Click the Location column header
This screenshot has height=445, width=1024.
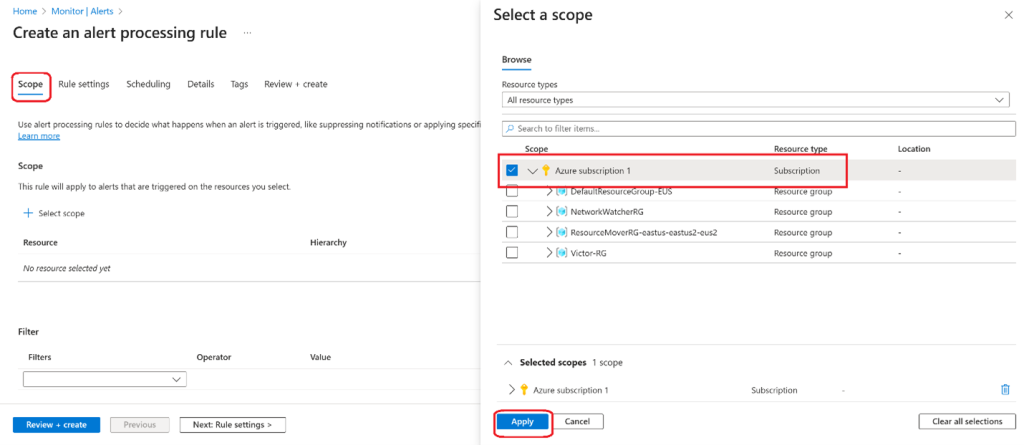(x=914, y=149)
